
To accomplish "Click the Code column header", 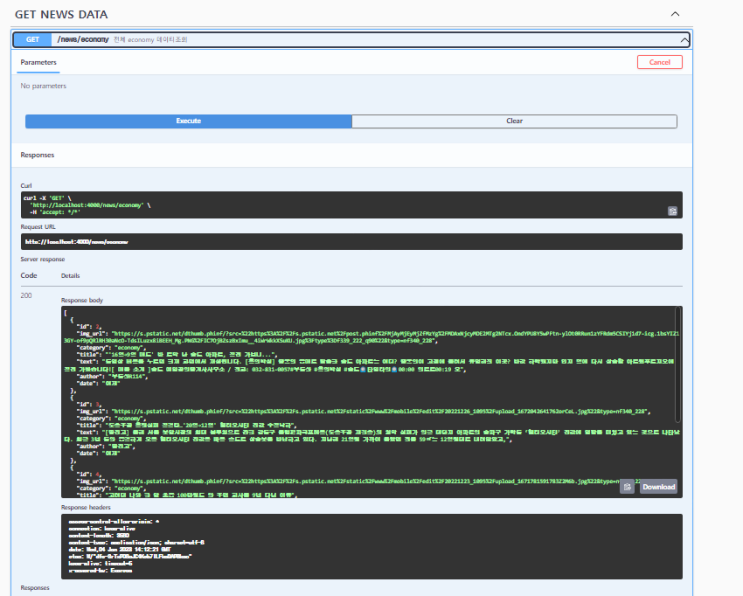I will 28,275.
